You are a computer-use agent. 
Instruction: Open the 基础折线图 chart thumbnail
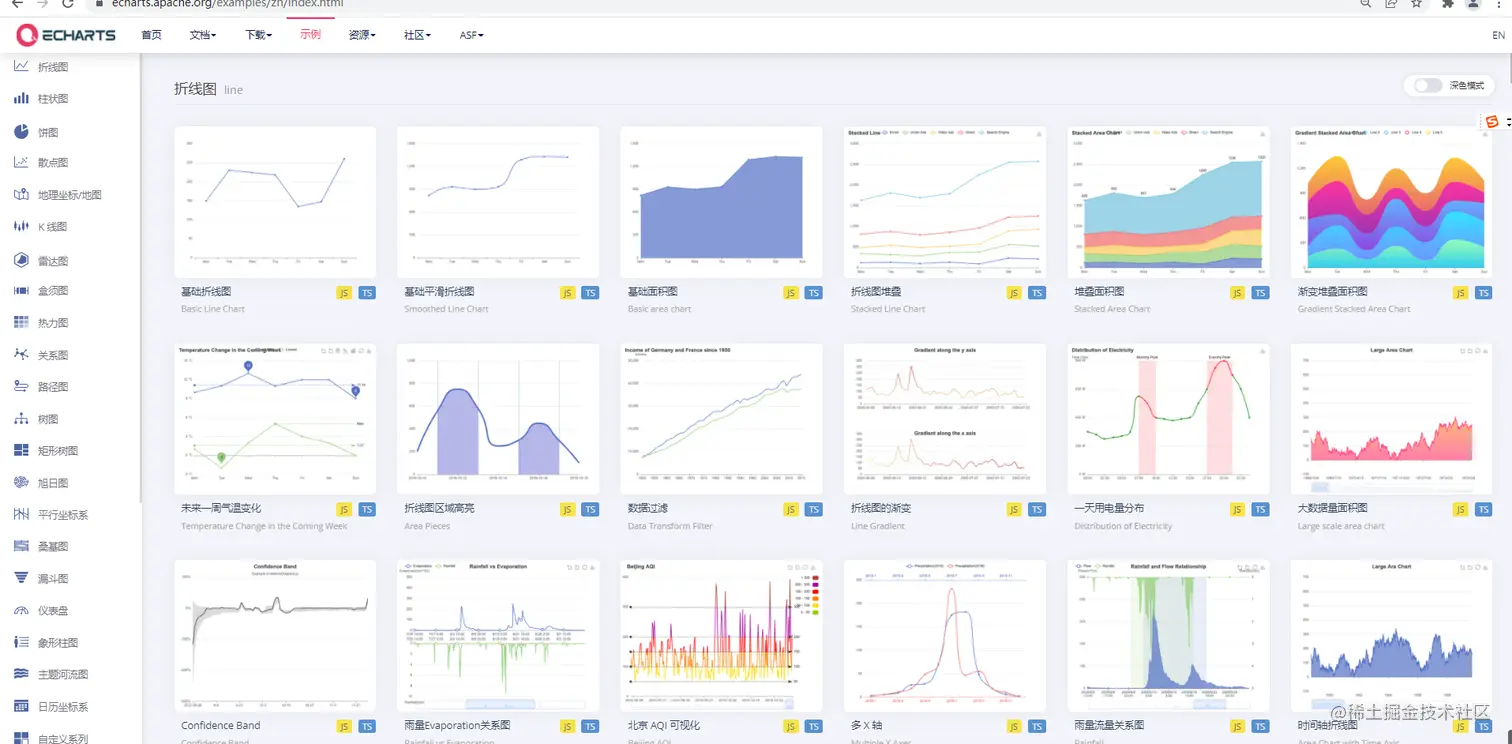coord(275,202)
